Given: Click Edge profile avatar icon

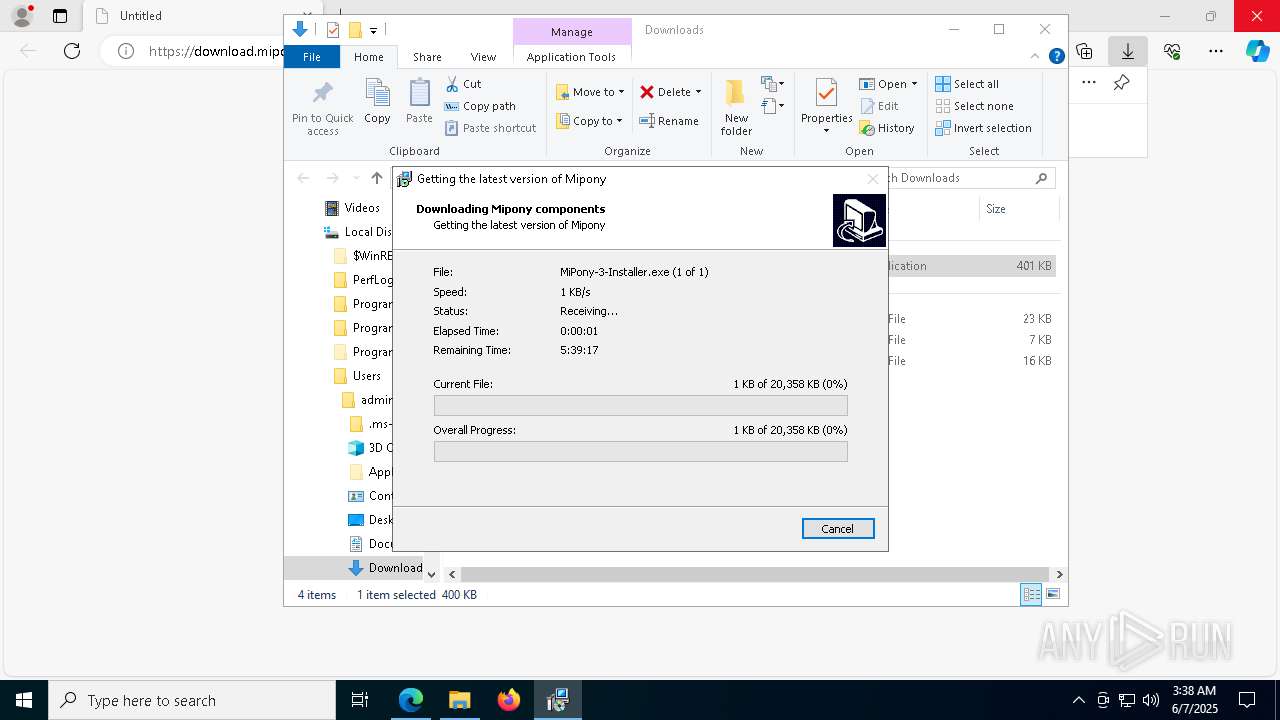Looking at the screenshot, I should pyautogui.click(x=22, y=15).
